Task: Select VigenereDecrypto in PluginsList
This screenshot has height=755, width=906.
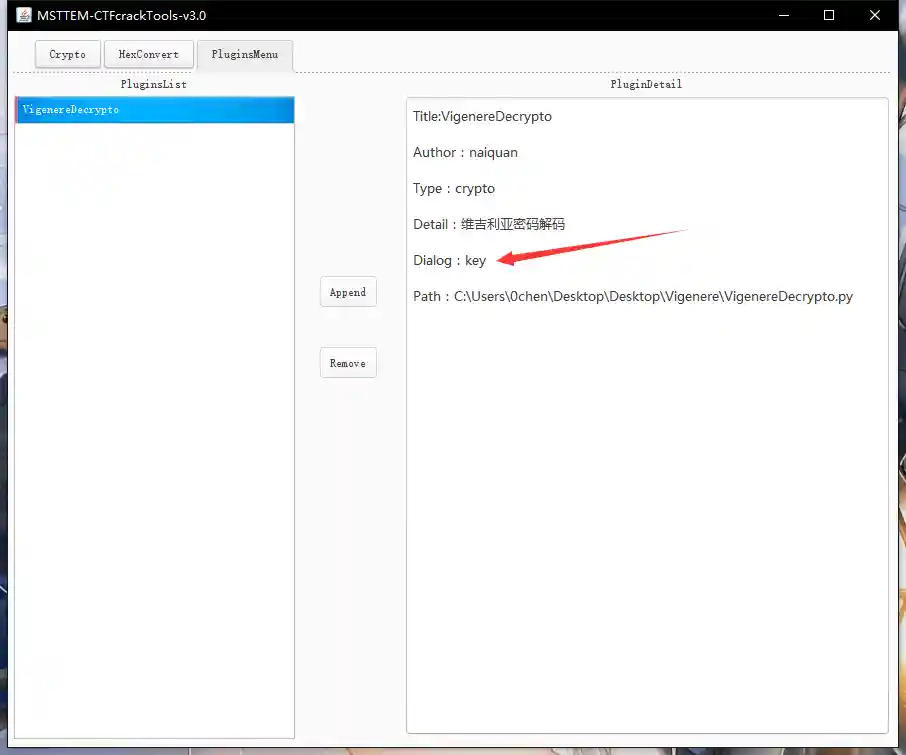Action: point(155,110)
